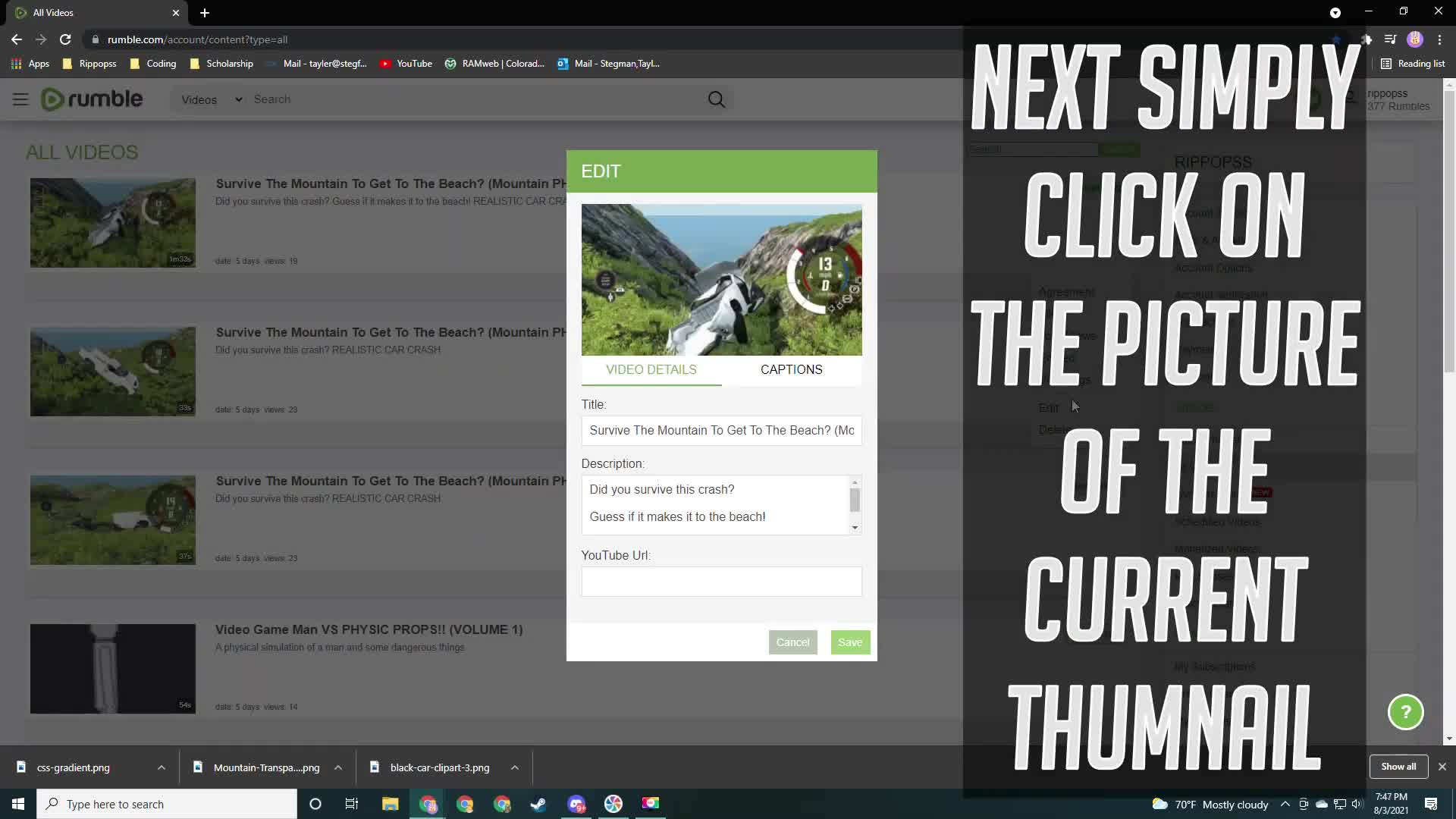Click the volume speaker icon in system tray
This screenshot has width=1456, height=819.
click(x=1357, y=804)
